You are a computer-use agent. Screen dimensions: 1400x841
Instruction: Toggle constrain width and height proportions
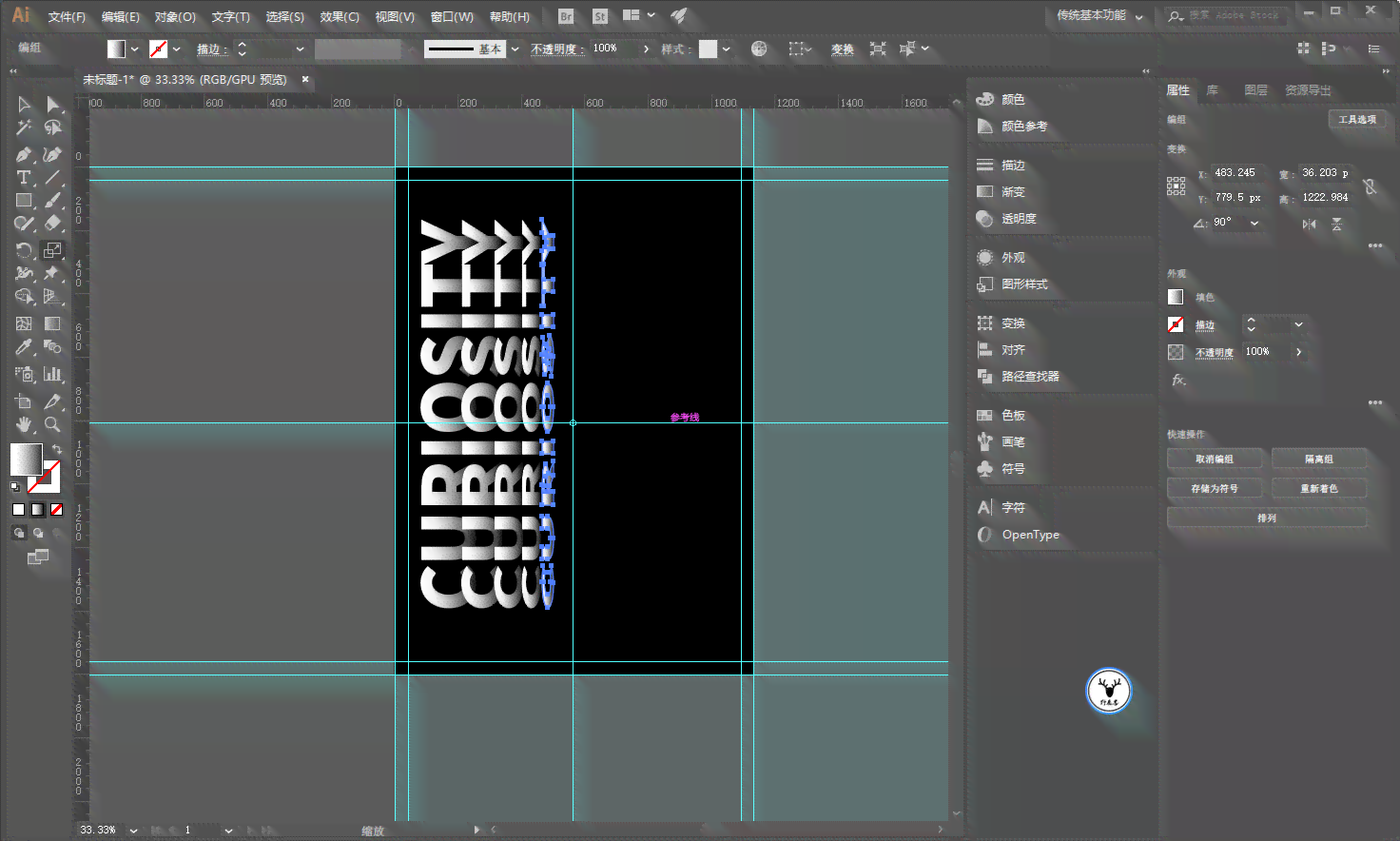click(1370, 186)
